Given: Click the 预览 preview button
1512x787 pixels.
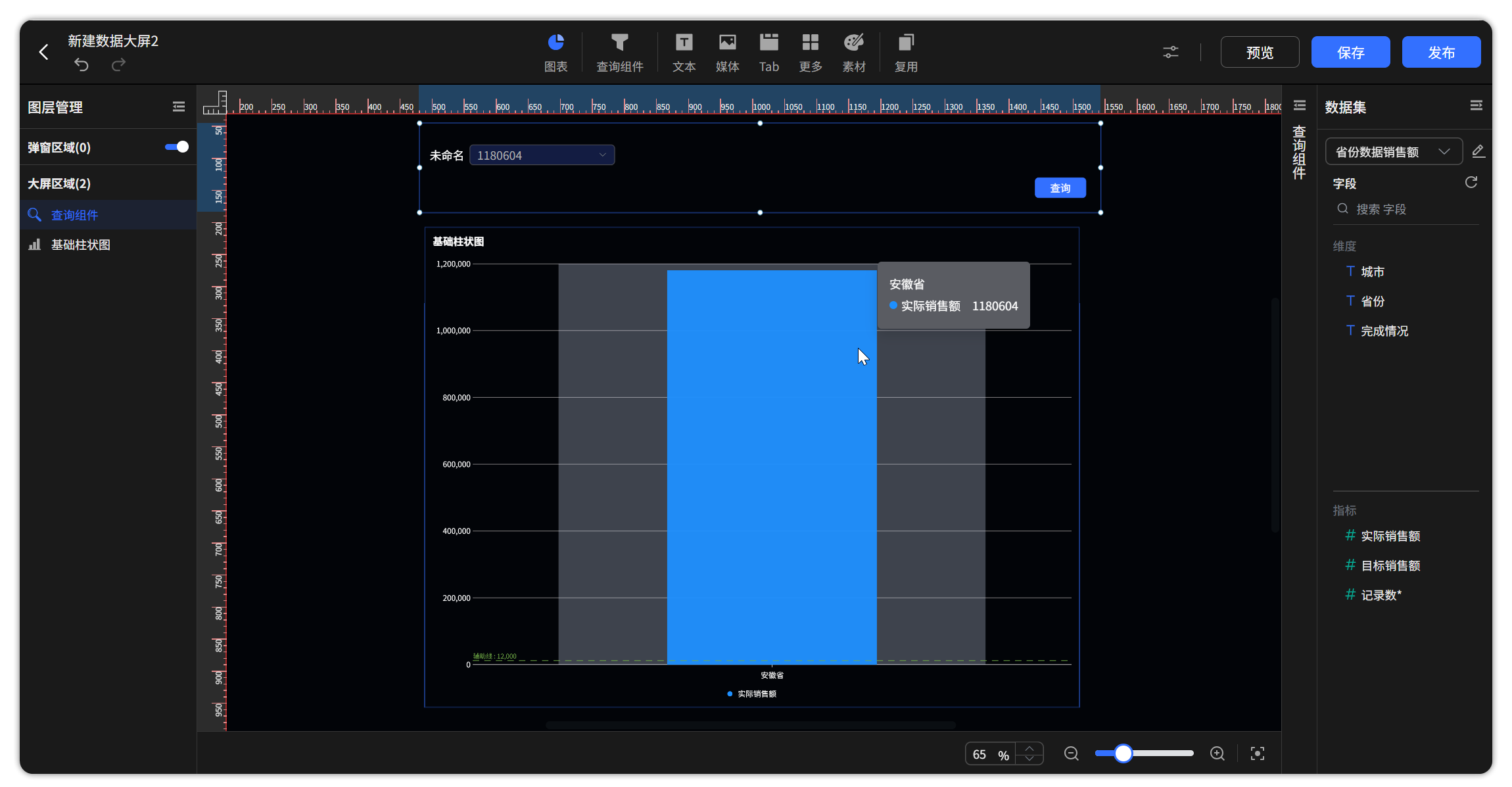Looking at the screenshot, I should [1260, 52].
